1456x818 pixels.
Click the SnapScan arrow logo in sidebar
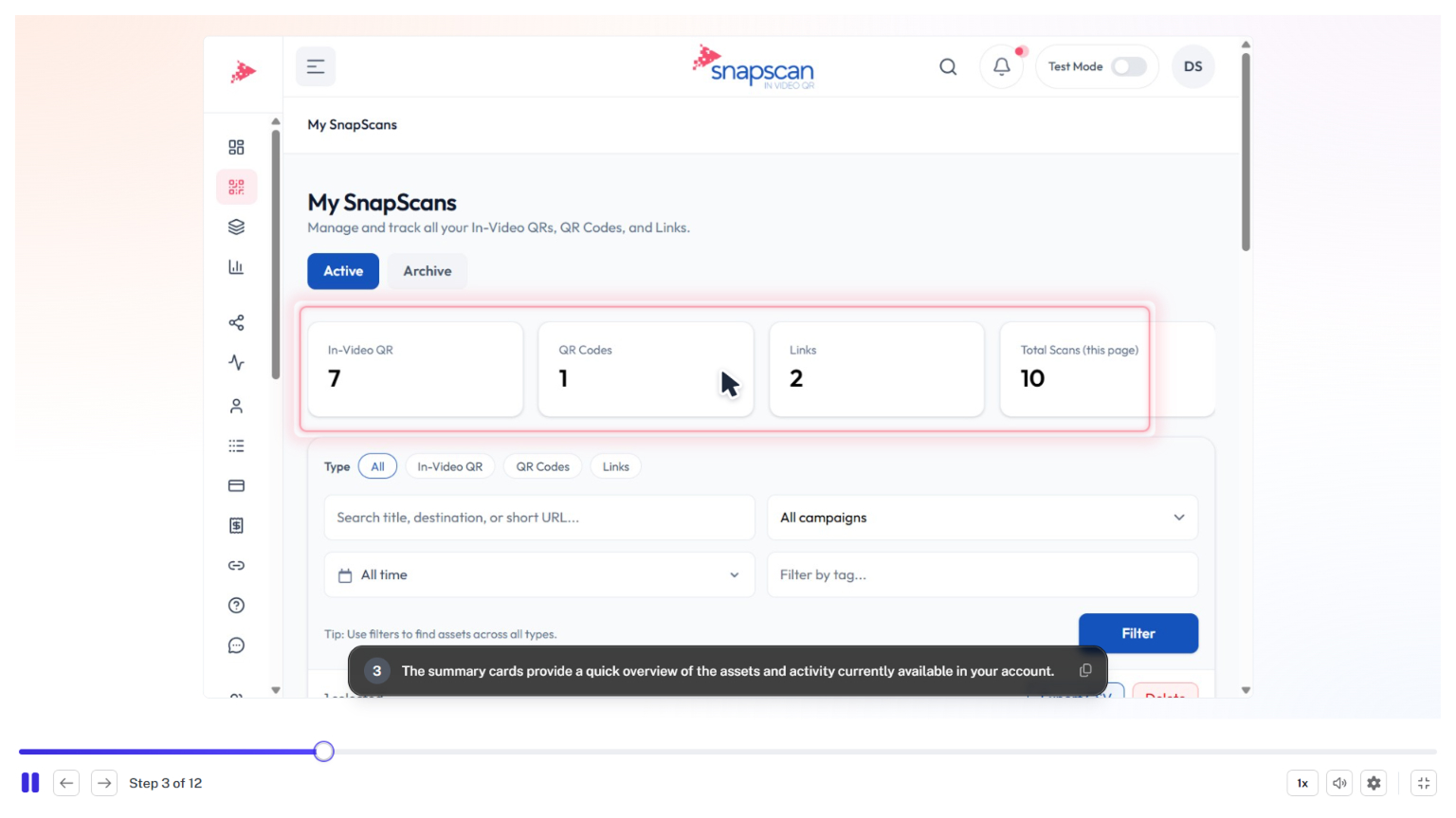[x=243, y=72]
